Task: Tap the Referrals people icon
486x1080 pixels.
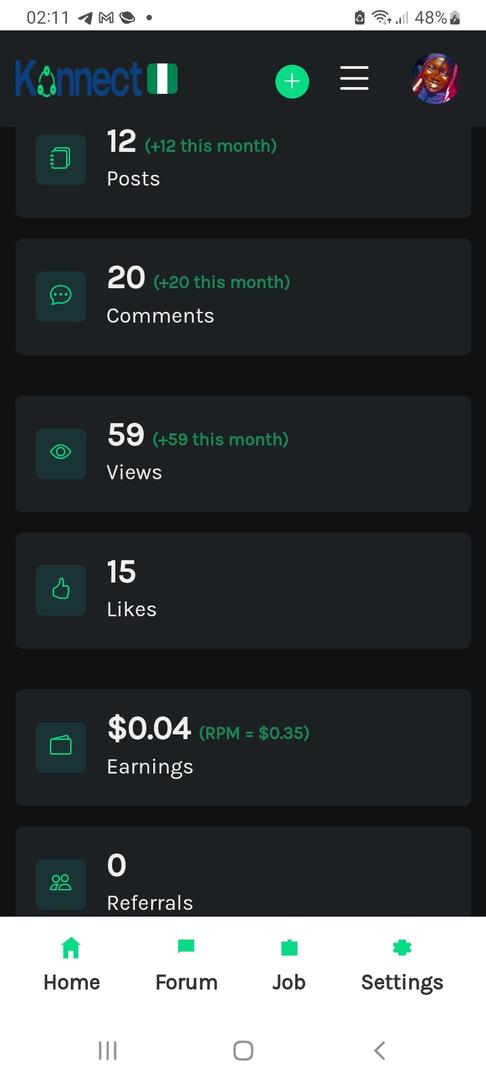Action: pos(61,884)
